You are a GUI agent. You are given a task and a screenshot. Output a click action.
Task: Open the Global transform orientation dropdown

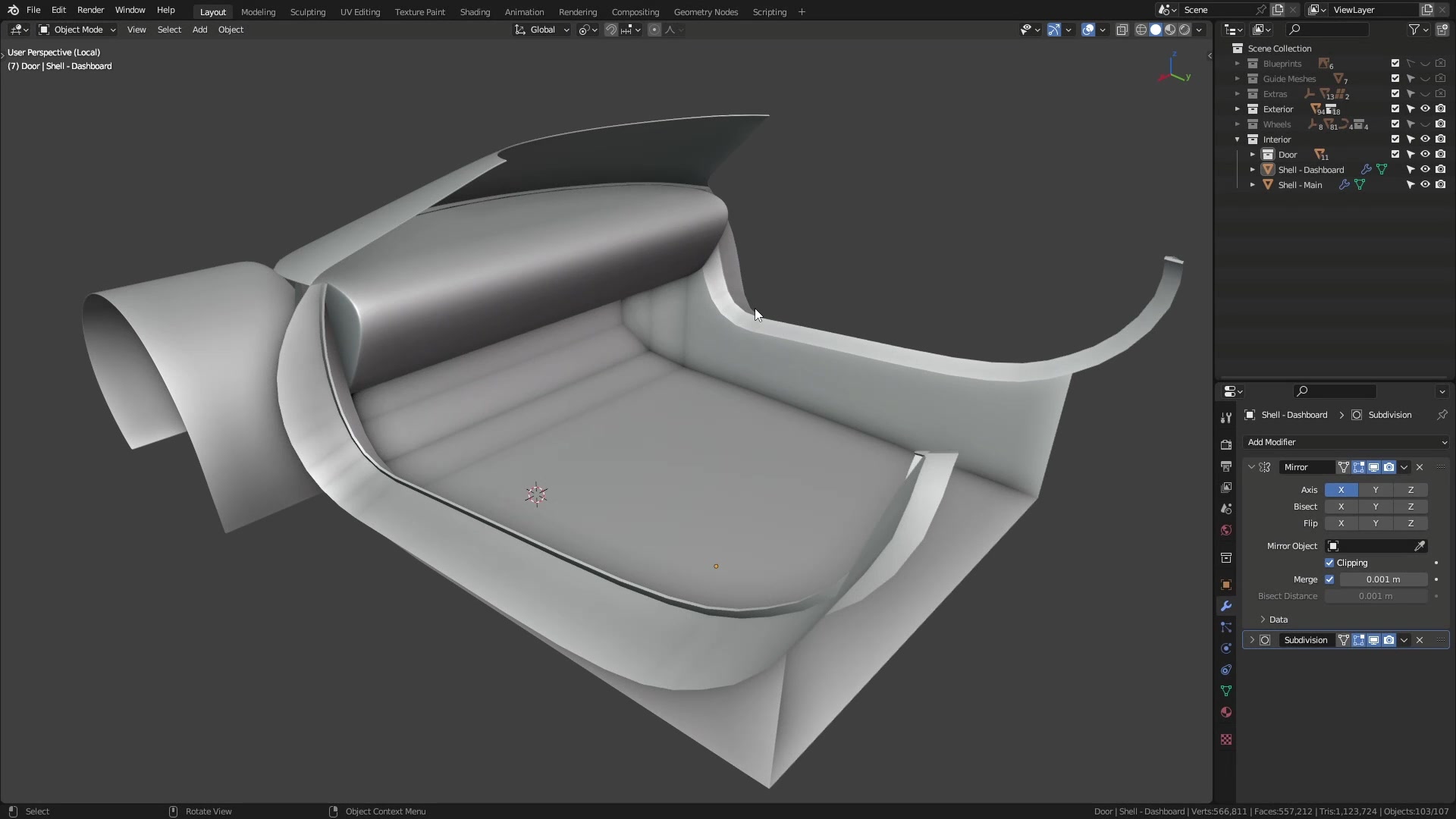point(542,30)
